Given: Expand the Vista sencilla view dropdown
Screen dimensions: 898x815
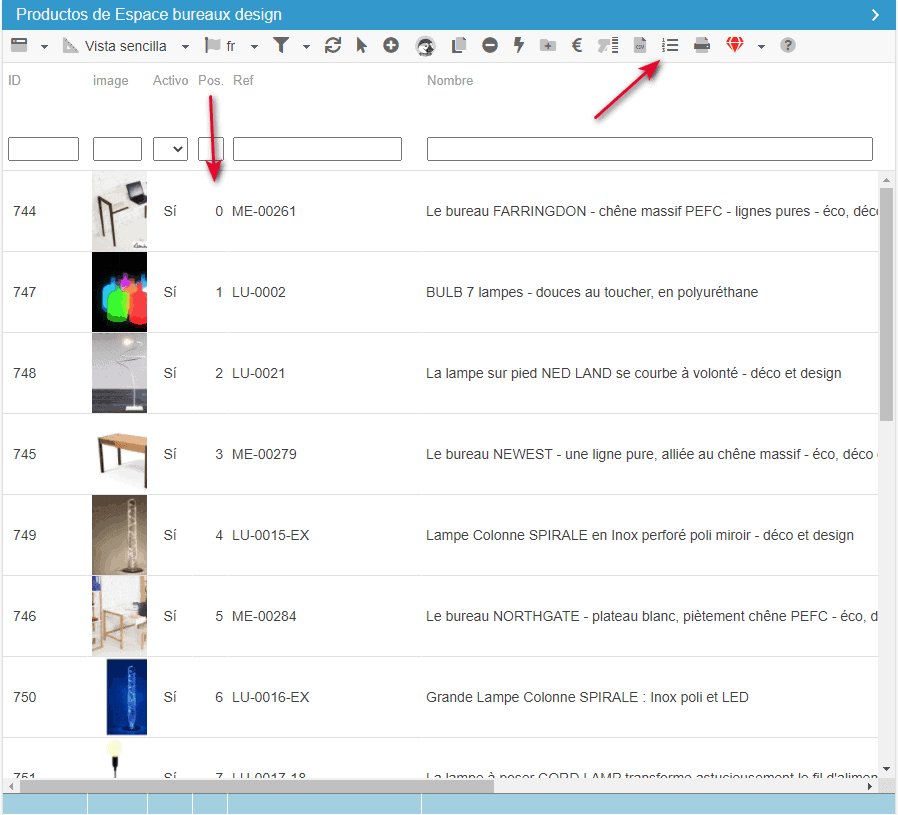Looking at the screenshot, I should [185, 47].
